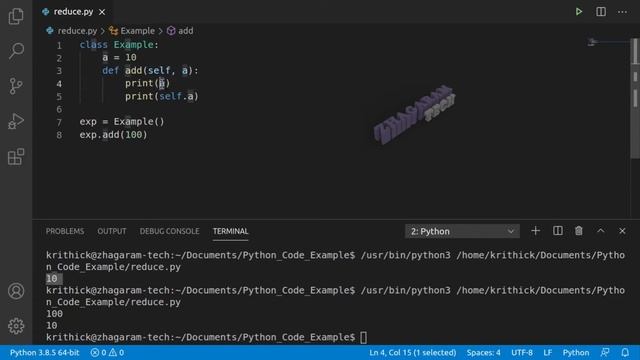The width and height of the screenshot is (640, 360).
Task: Switch to the OUTPUT tab
Action: click(111, 231)
